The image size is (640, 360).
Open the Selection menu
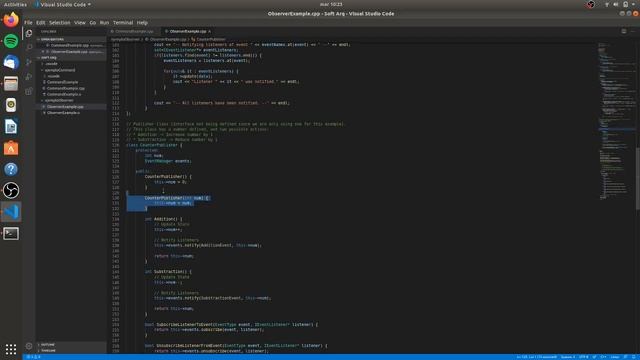tap(60, 23)
